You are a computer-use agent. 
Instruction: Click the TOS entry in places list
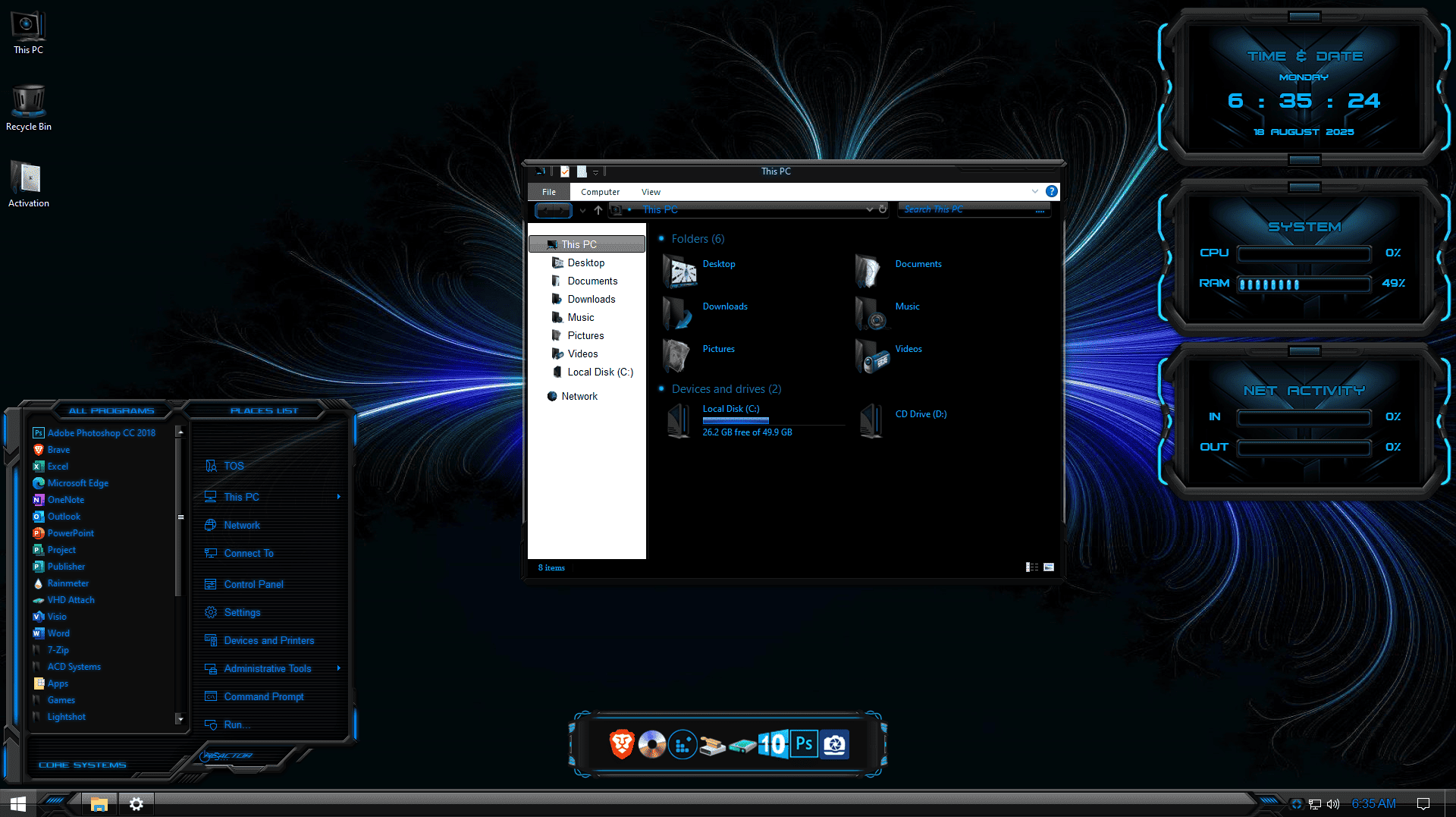(x=233, y=466)
